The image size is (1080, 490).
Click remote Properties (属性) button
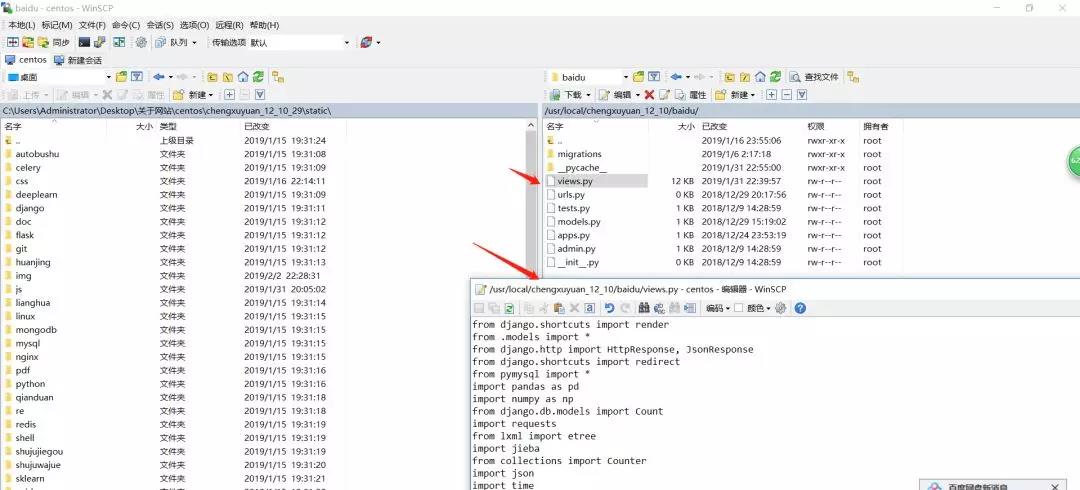(691, 94)
